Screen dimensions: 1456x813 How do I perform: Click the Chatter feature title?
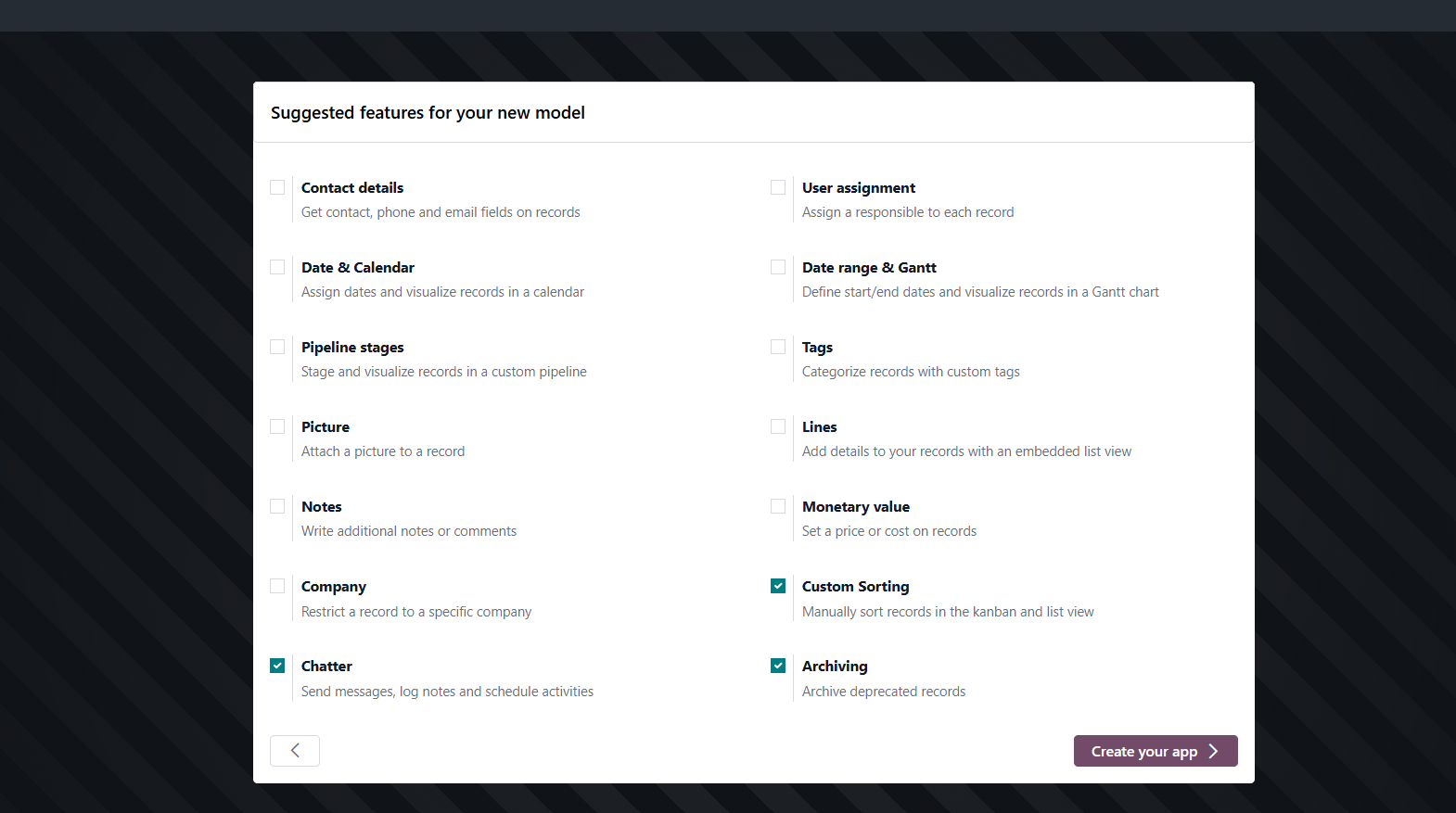[x=326, y=667]
